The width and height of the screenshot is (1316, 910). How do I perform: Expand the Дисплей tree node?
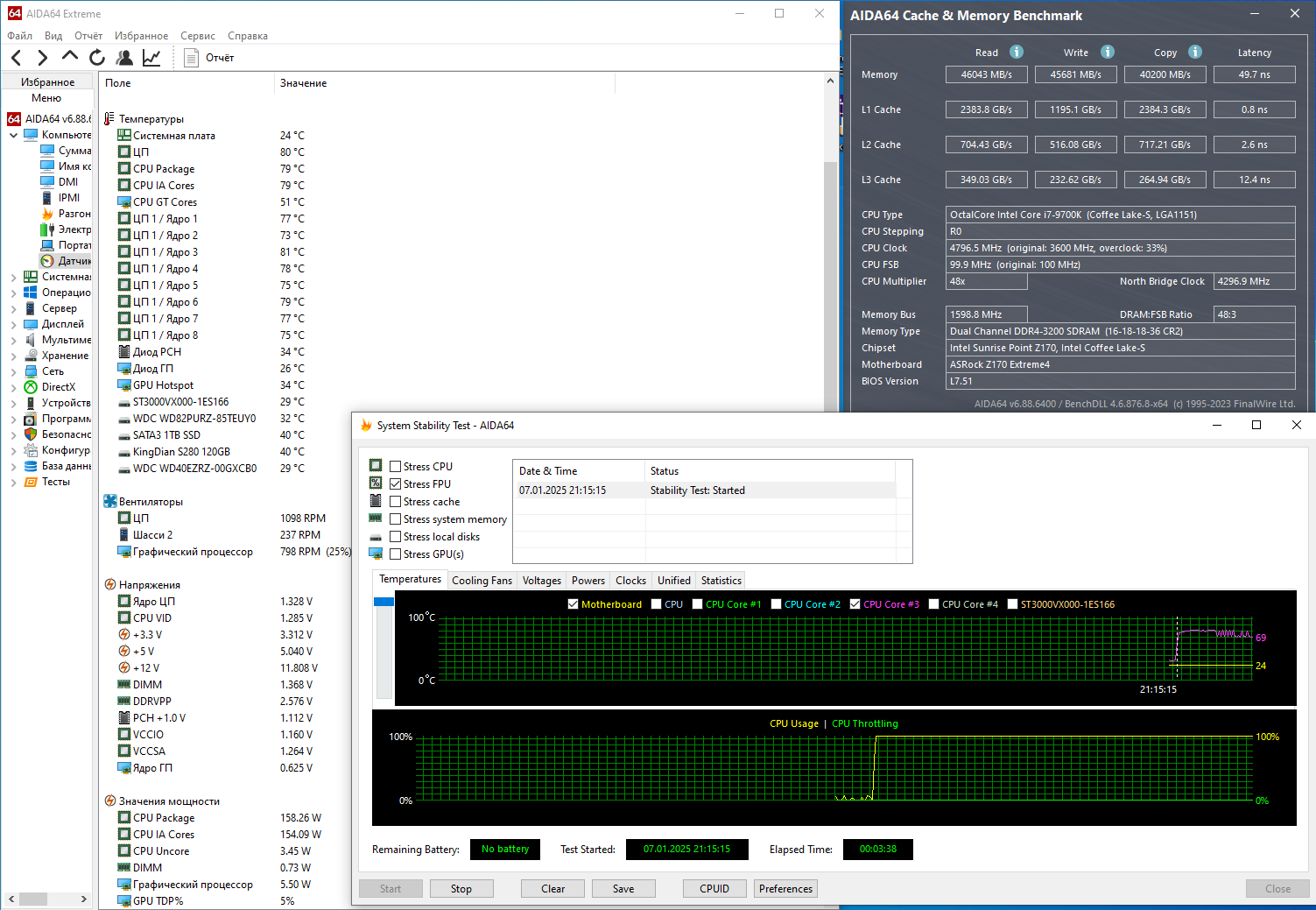pos(13,324)
